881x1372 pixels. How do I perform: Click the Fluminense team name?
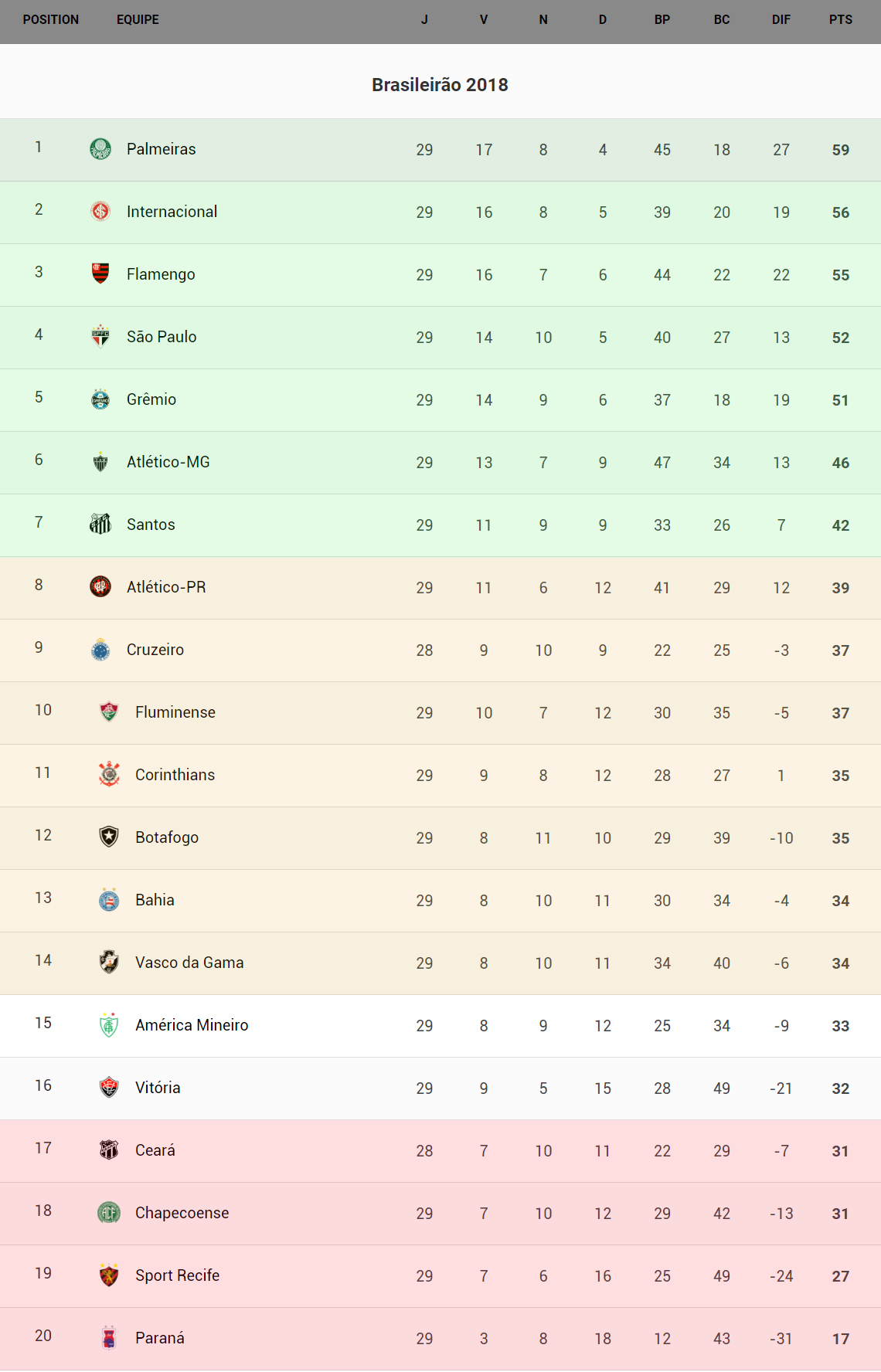pyautogui.click(x=175, y=712)
